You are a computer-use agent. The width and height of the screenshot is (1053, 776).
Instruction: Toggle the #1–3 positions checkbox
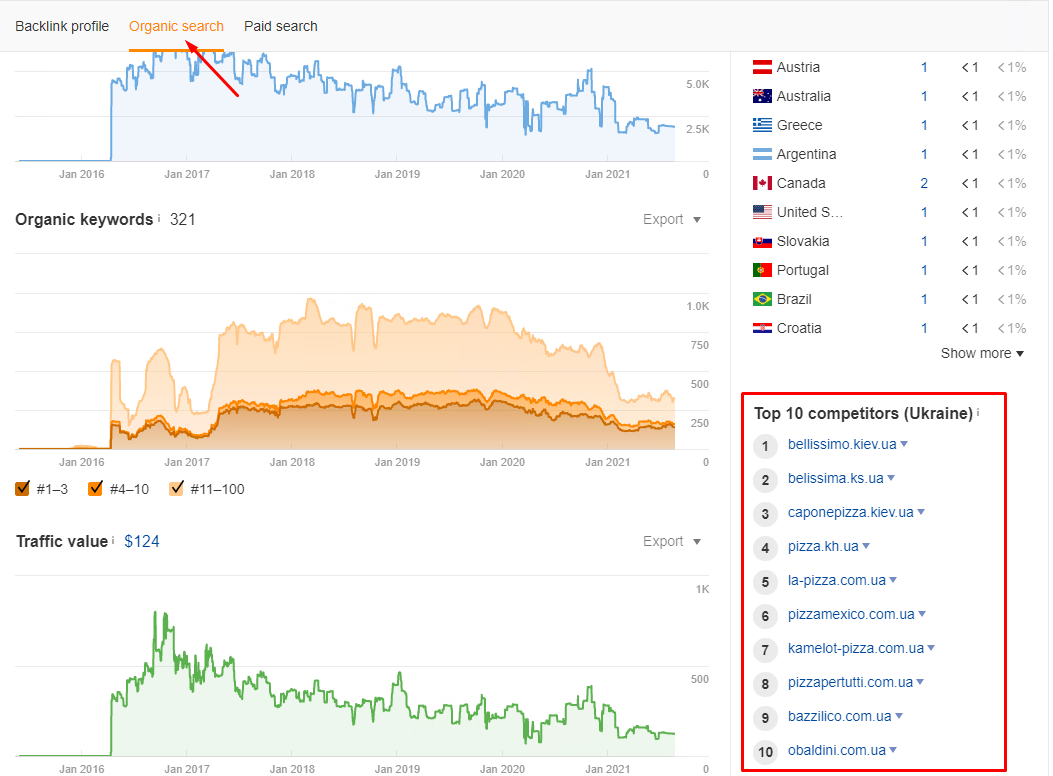click(x=23, y=489)
